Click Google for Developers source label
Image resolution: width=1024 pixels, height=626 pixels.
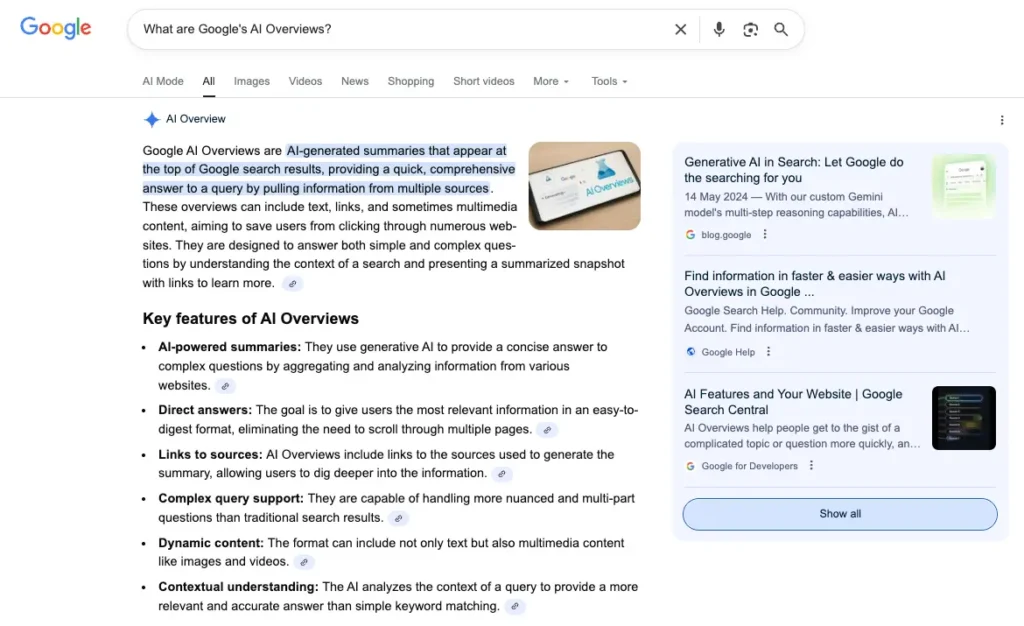coord(750,466)
